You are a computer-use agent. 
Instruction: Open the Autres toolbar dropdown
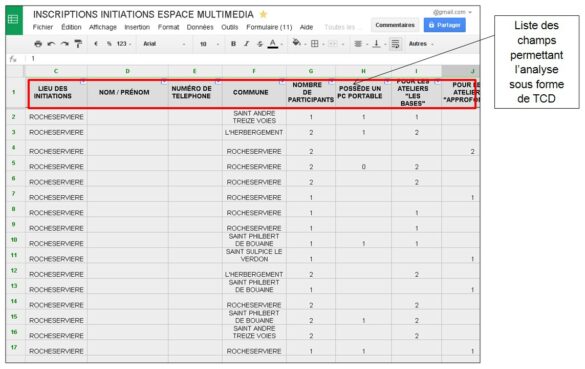click(421, 44)
